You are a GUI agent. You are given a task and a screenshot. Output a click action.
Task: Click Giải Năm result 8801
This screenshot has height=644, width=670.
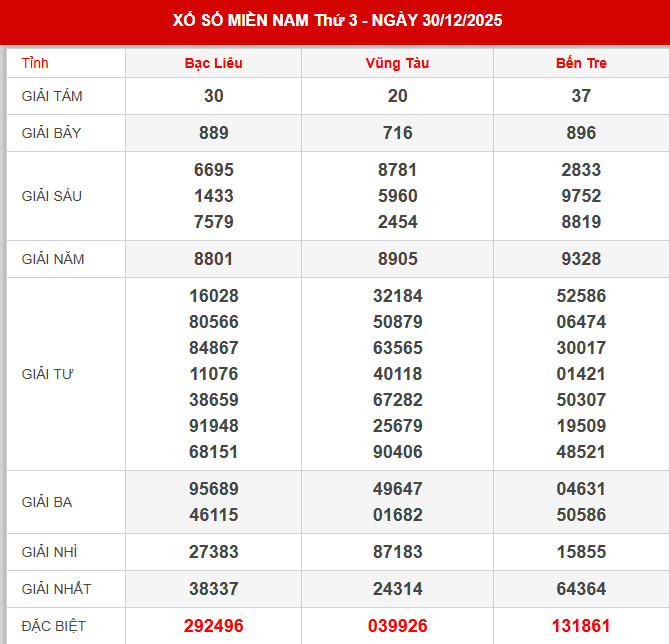click(x=213, y=259)
